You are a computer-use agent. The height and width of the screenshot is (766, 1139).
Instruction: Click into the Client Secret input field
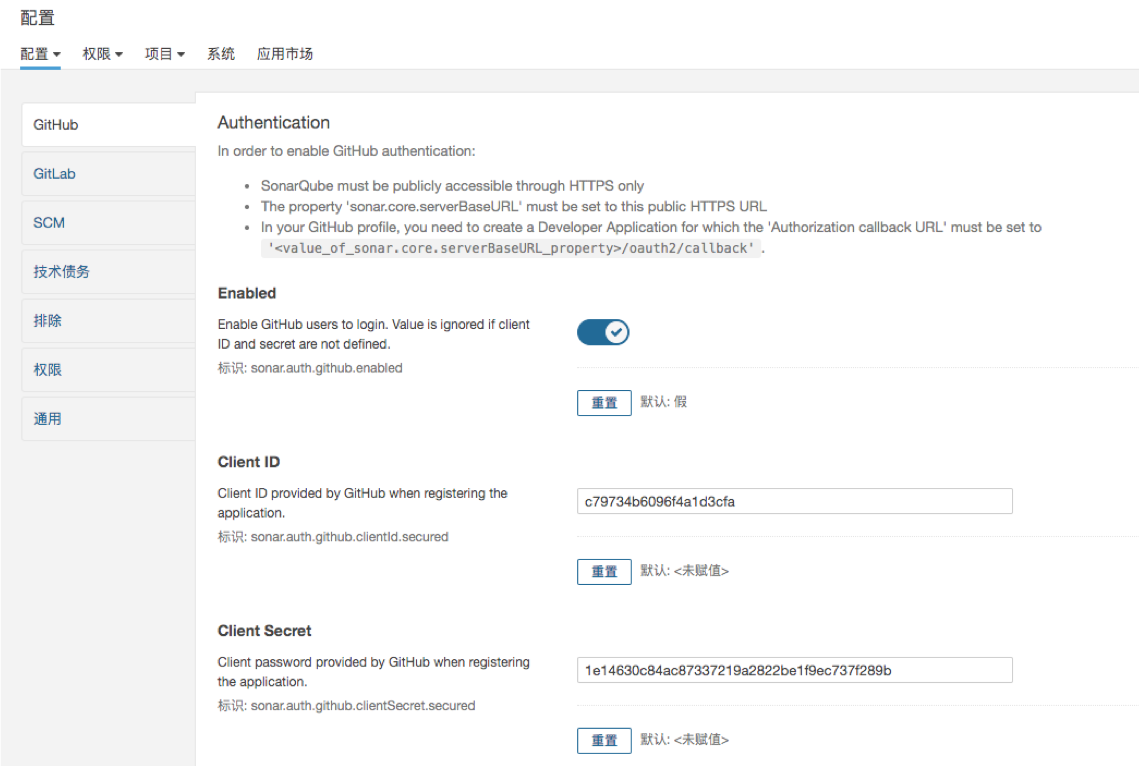coord(794,671)
